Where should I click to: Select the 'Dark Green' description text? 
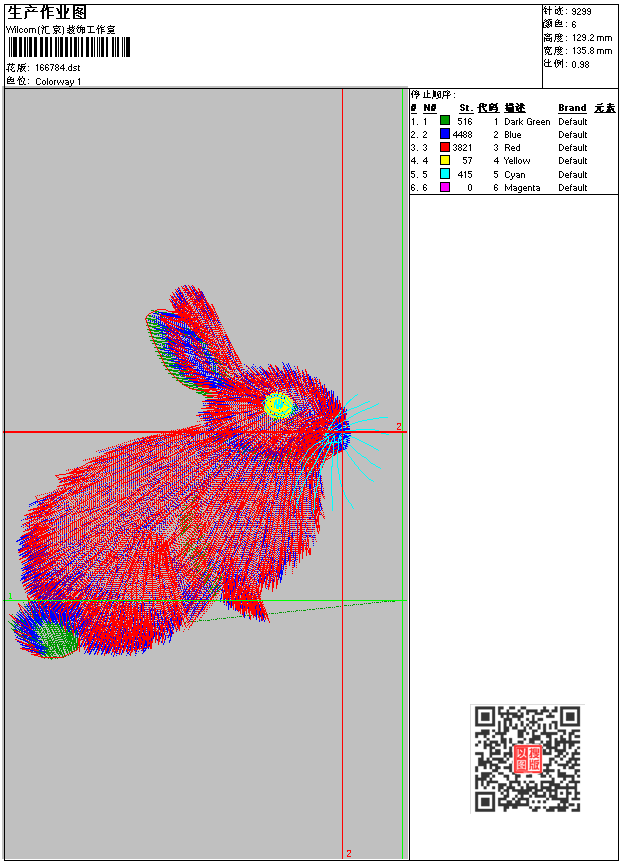point(527,121)
